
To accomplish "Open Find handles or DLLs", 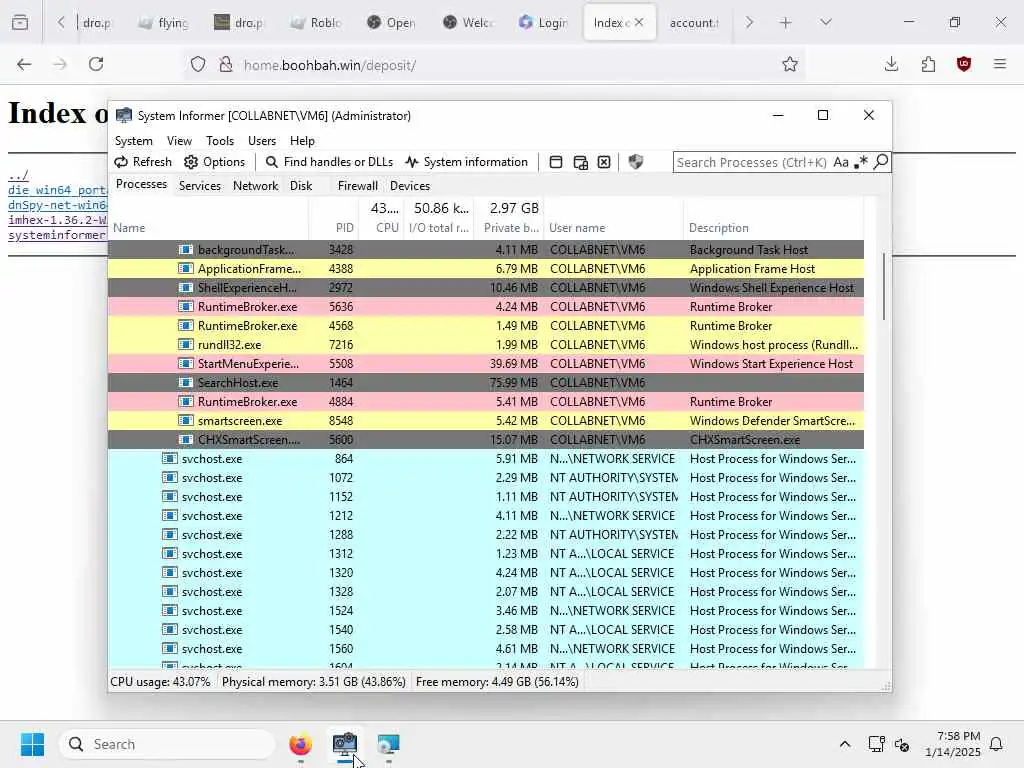I will [x=330, y=162].
